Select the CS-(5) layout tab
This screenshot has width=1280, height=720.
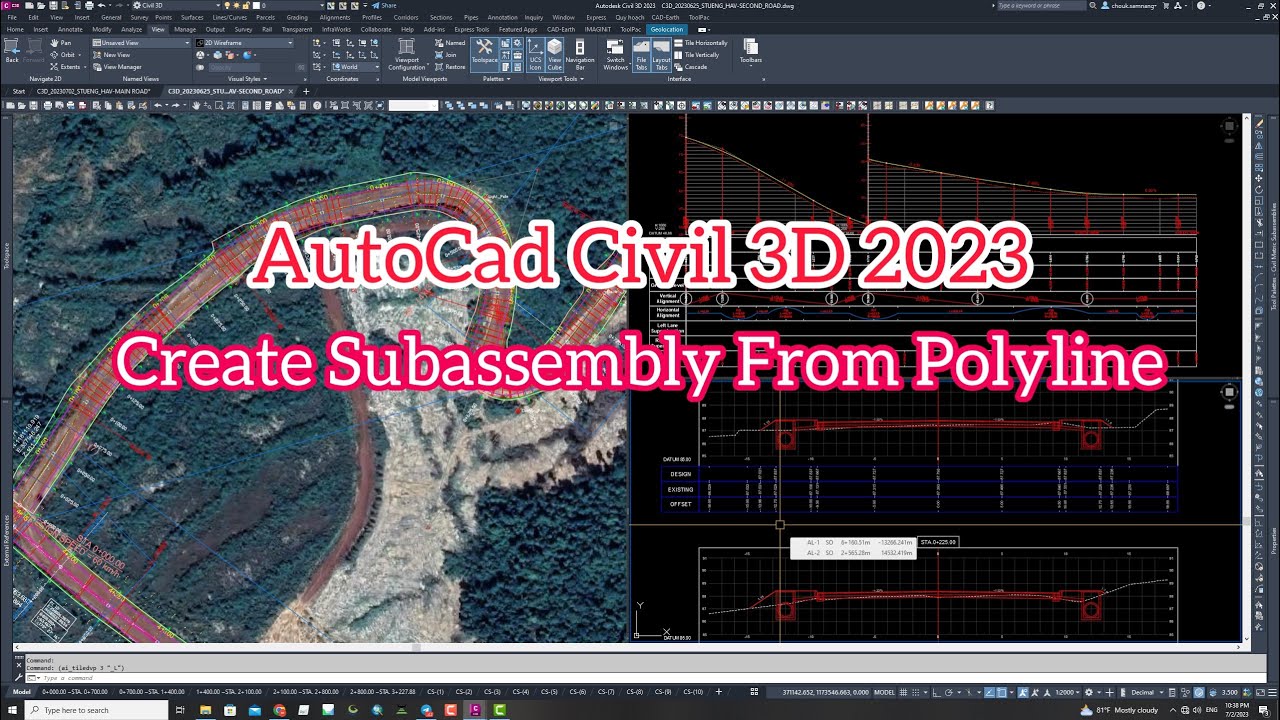(x=549, y=691)
